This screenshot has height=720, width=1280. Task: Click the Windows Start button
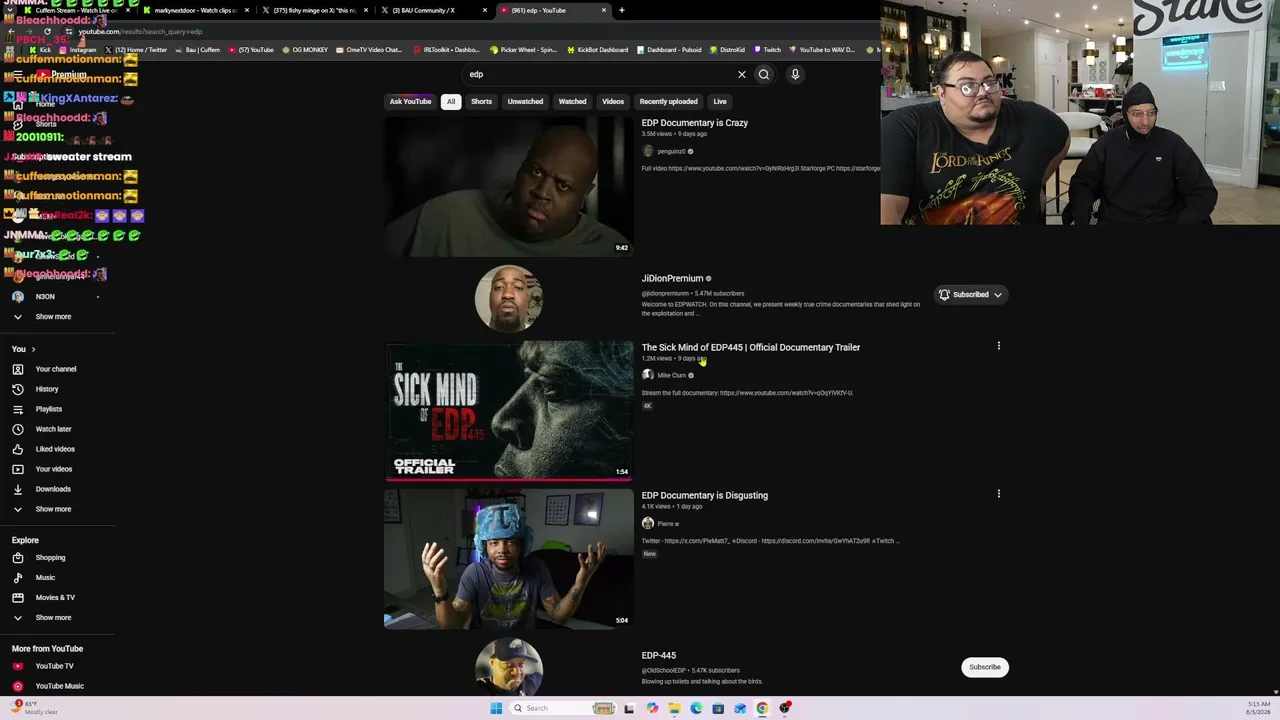(x=496, y=708)
